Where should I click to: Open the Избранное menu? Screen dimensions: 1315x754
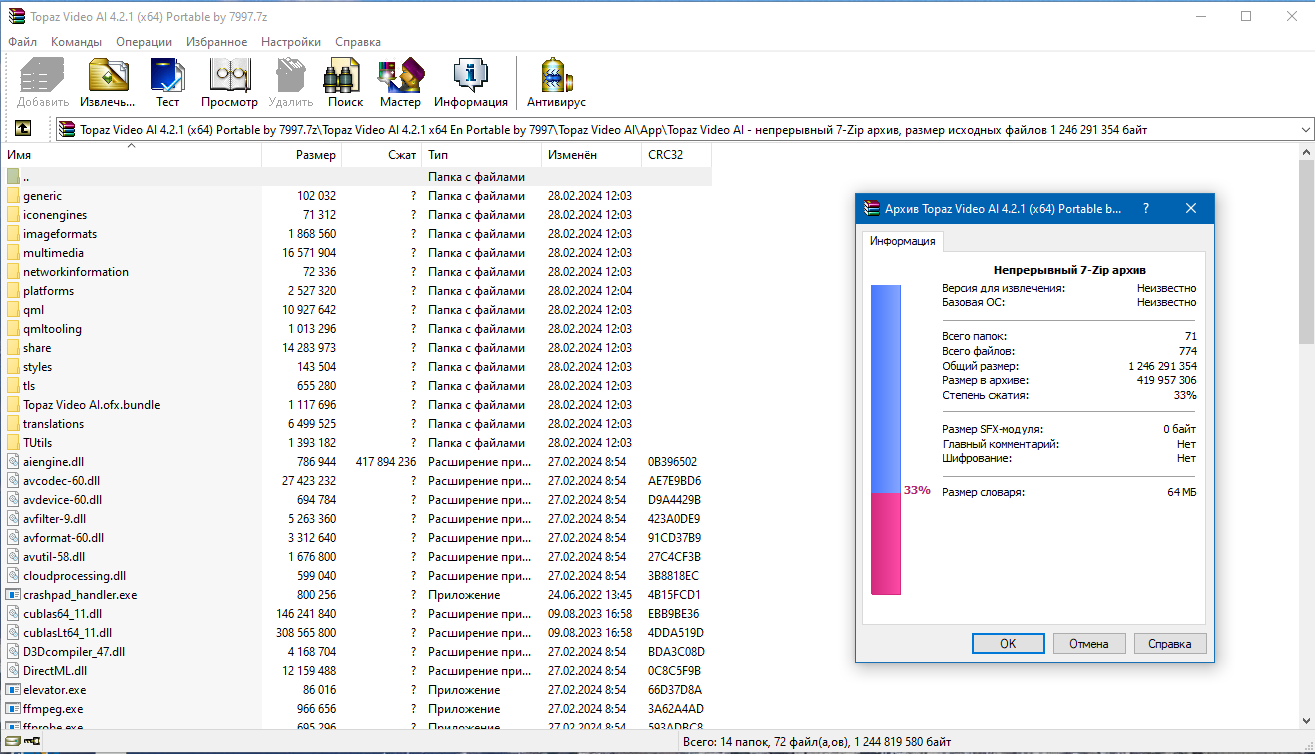[216, 42]
